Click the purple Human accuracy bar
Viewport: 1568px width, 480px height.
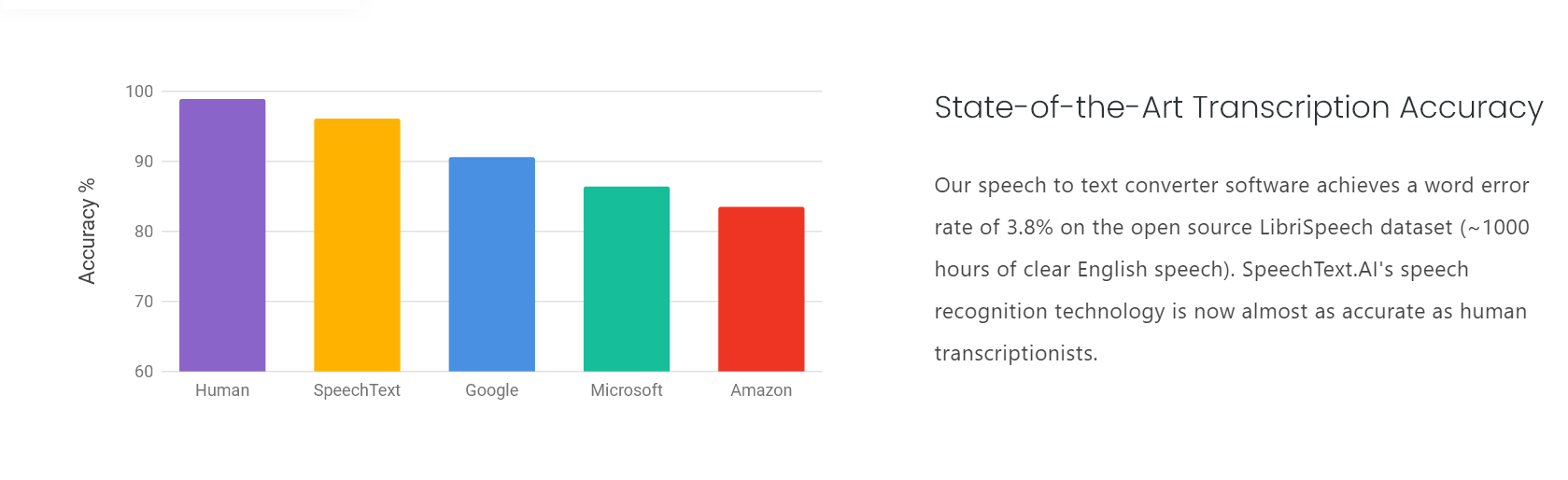pos(222,235)
